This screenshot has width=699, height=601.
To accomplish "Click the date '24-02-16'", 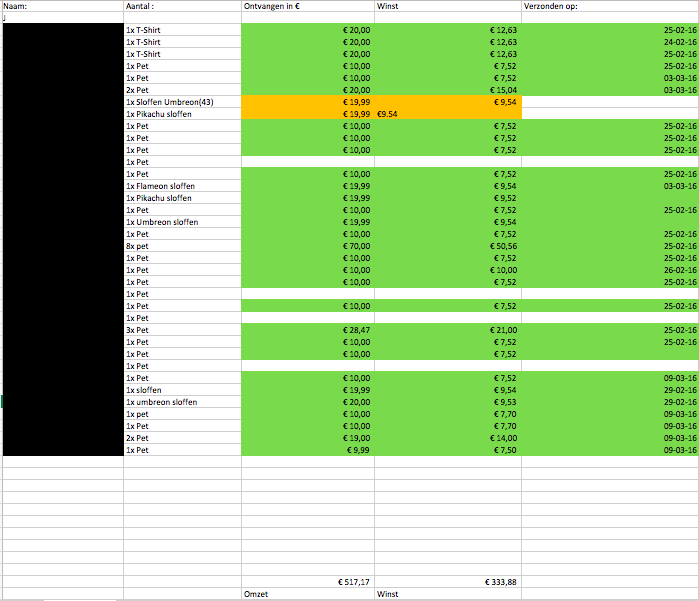I will [610, 42].
